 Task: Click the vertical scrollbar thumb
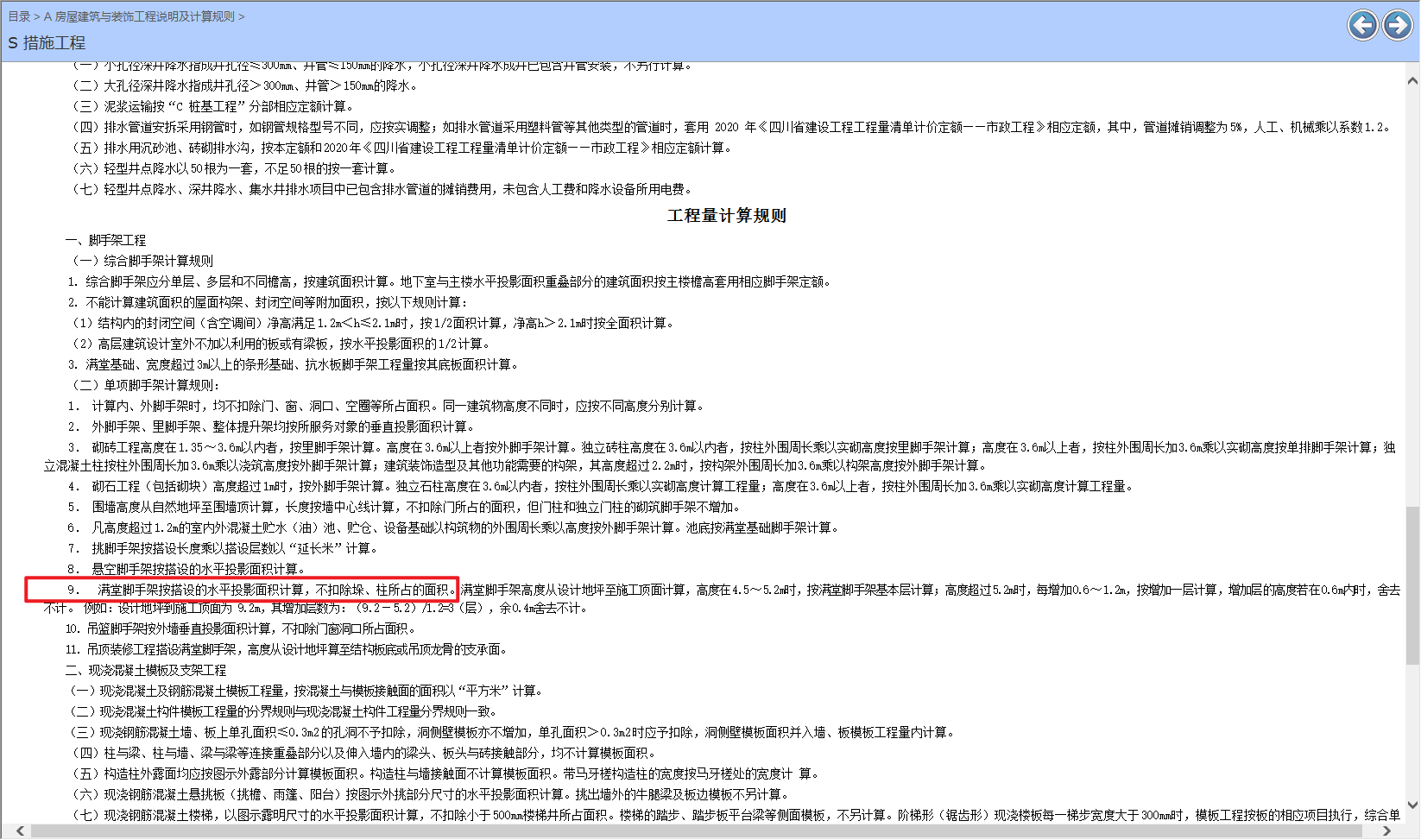point(1412,585)
